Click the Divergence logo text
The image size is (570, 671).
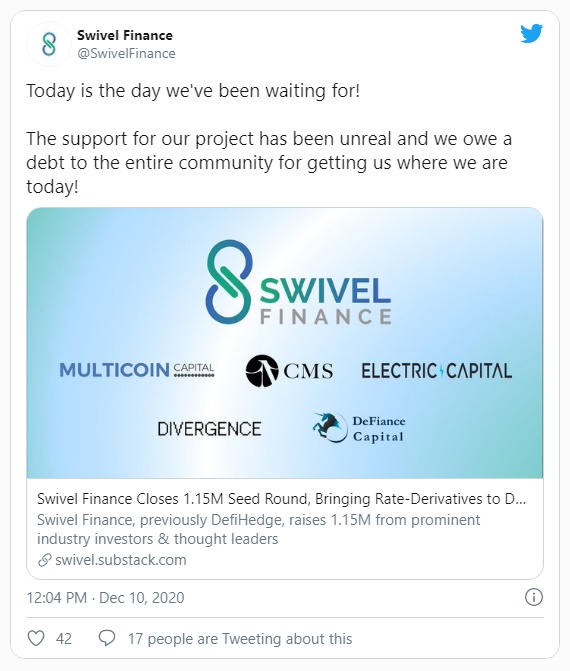[209, 429]
